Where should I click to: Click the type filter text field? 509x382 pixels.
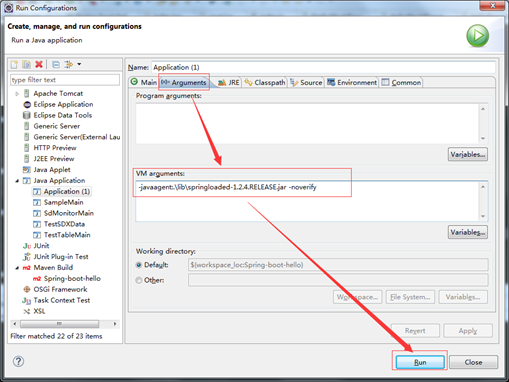(x=65, y=80)
